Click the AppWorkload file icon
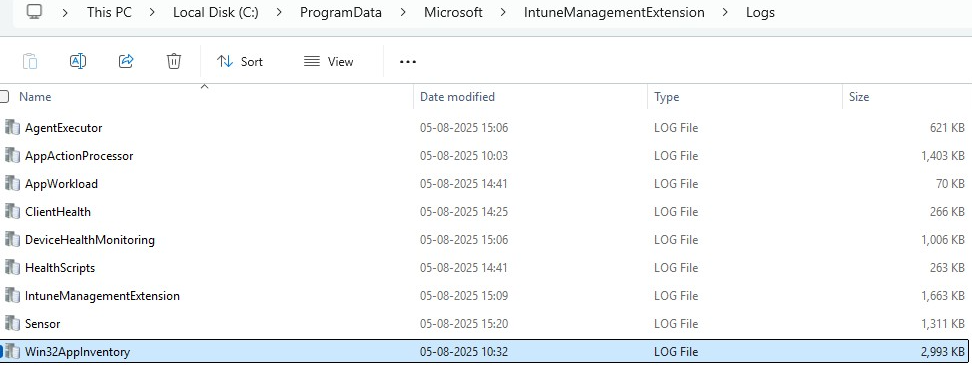This screenshot has width=972, height=367. click(12, 184)
